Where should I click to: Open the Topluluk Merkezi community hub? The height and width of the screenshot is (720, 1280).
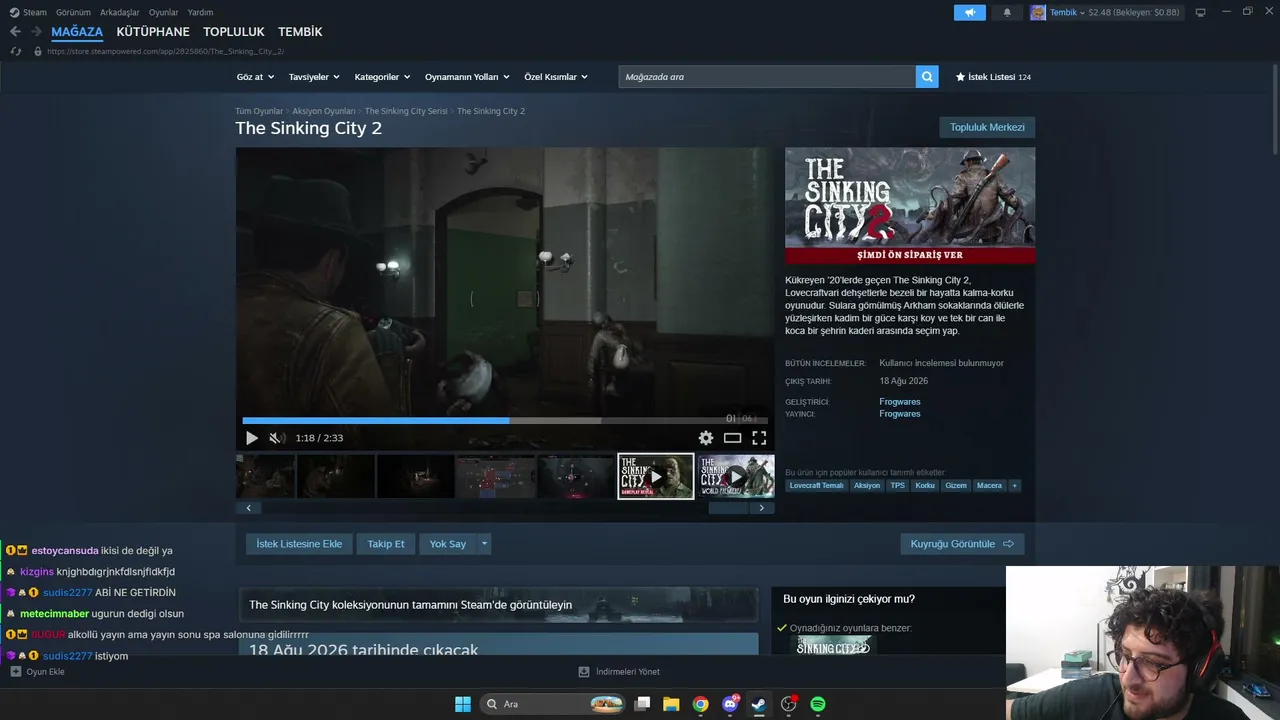pos(987,127)
